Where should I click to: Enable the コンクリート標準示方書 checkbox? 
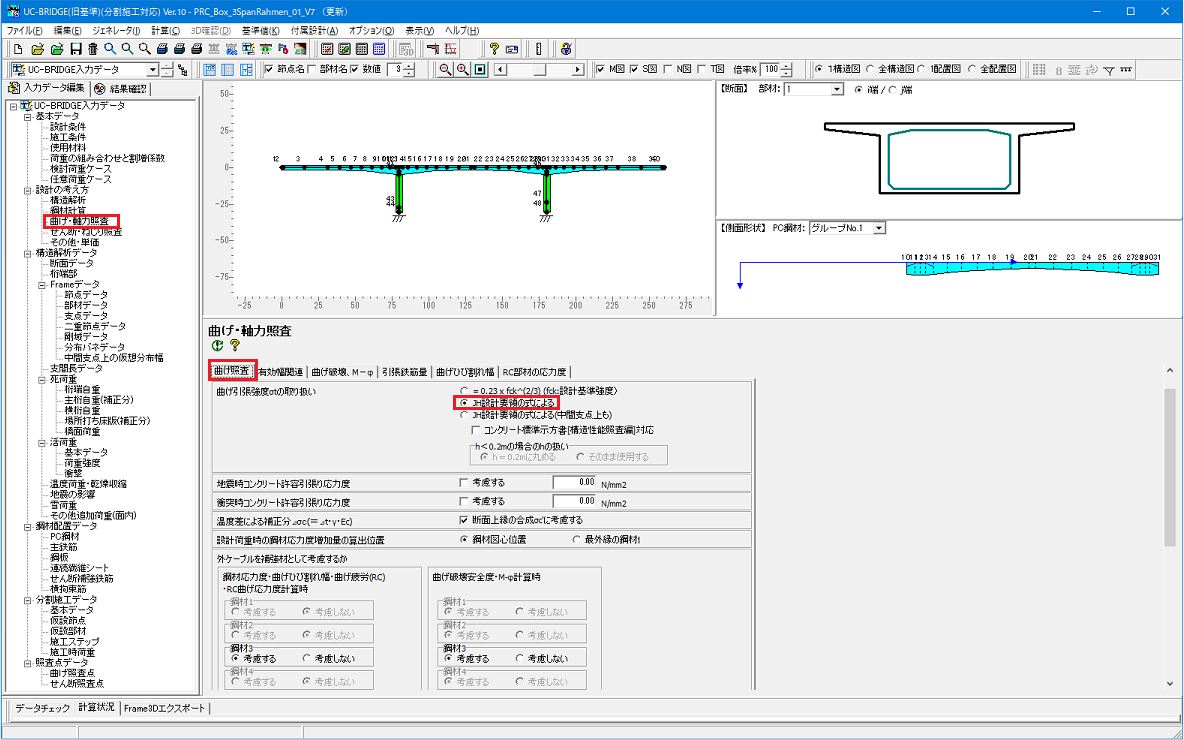click(476, 430)
